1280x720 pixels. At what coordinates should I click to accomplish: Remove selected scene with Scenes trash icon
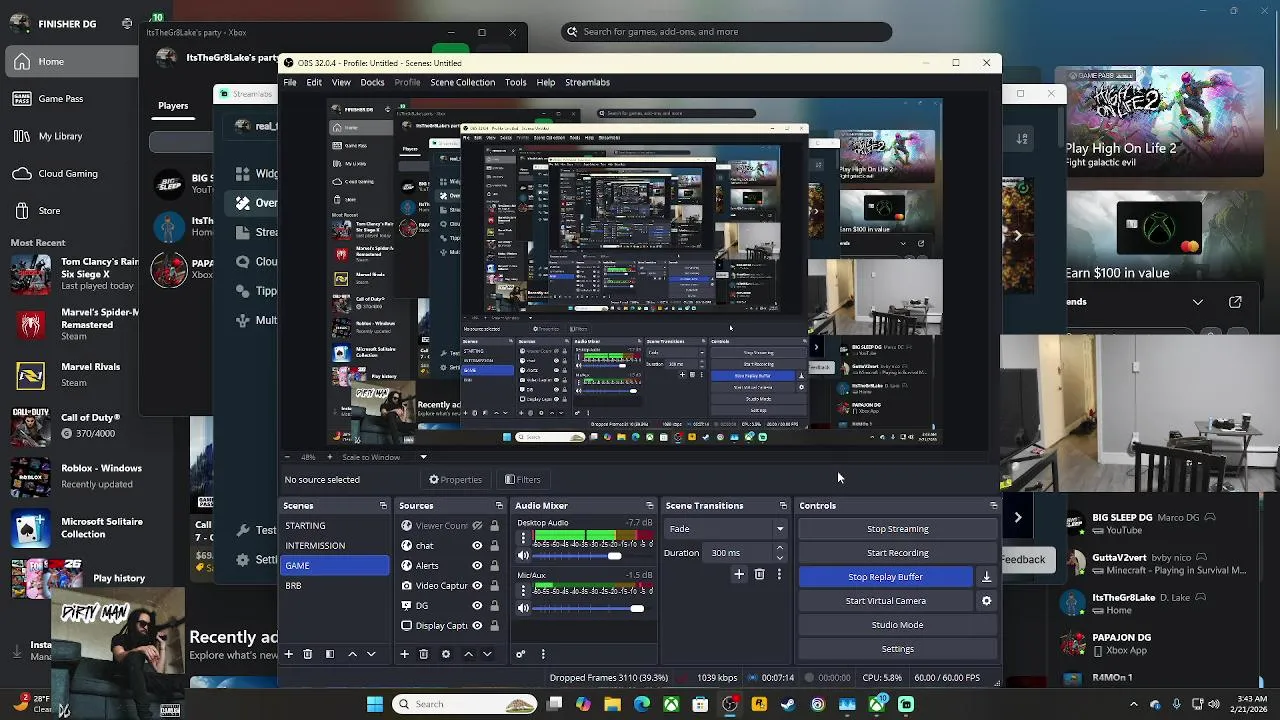coord(308,654)
